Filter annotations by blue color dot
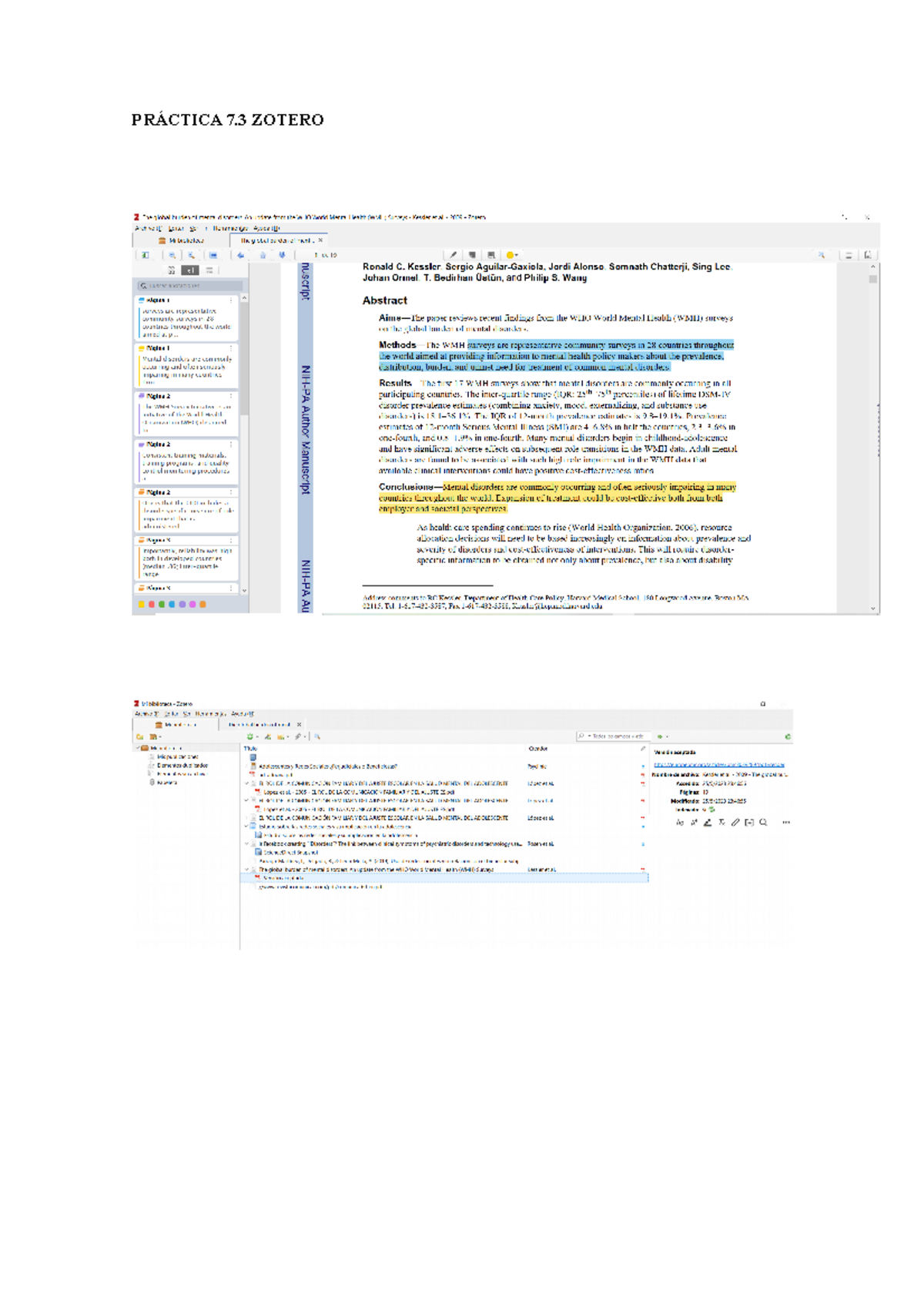The image size is (924, 1308). [172, 605]
